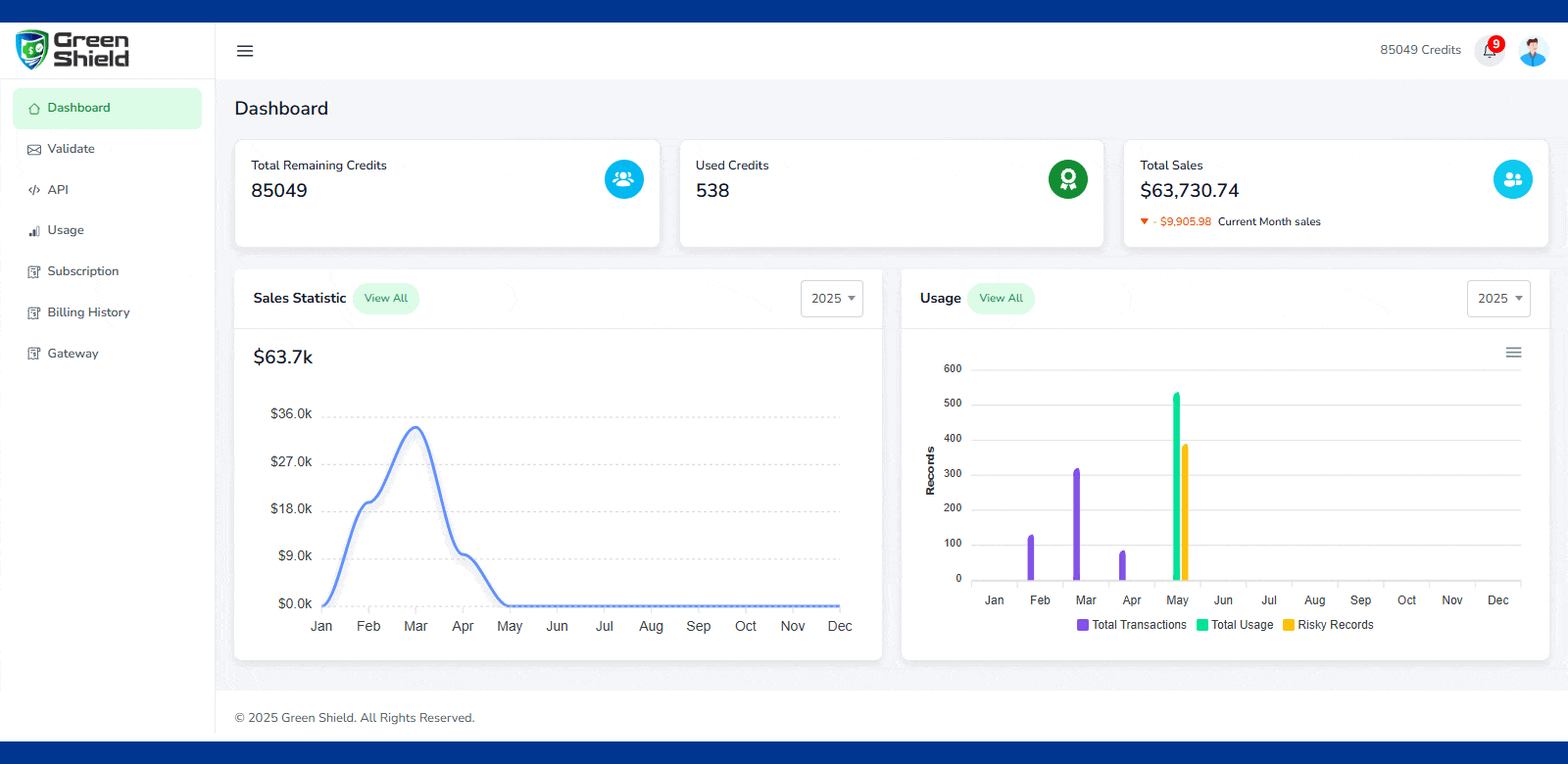Click the purple Total Transactions legend swatch
Image resolution: width=1568 pixels, height=764 pixels.
[1083, 625]
